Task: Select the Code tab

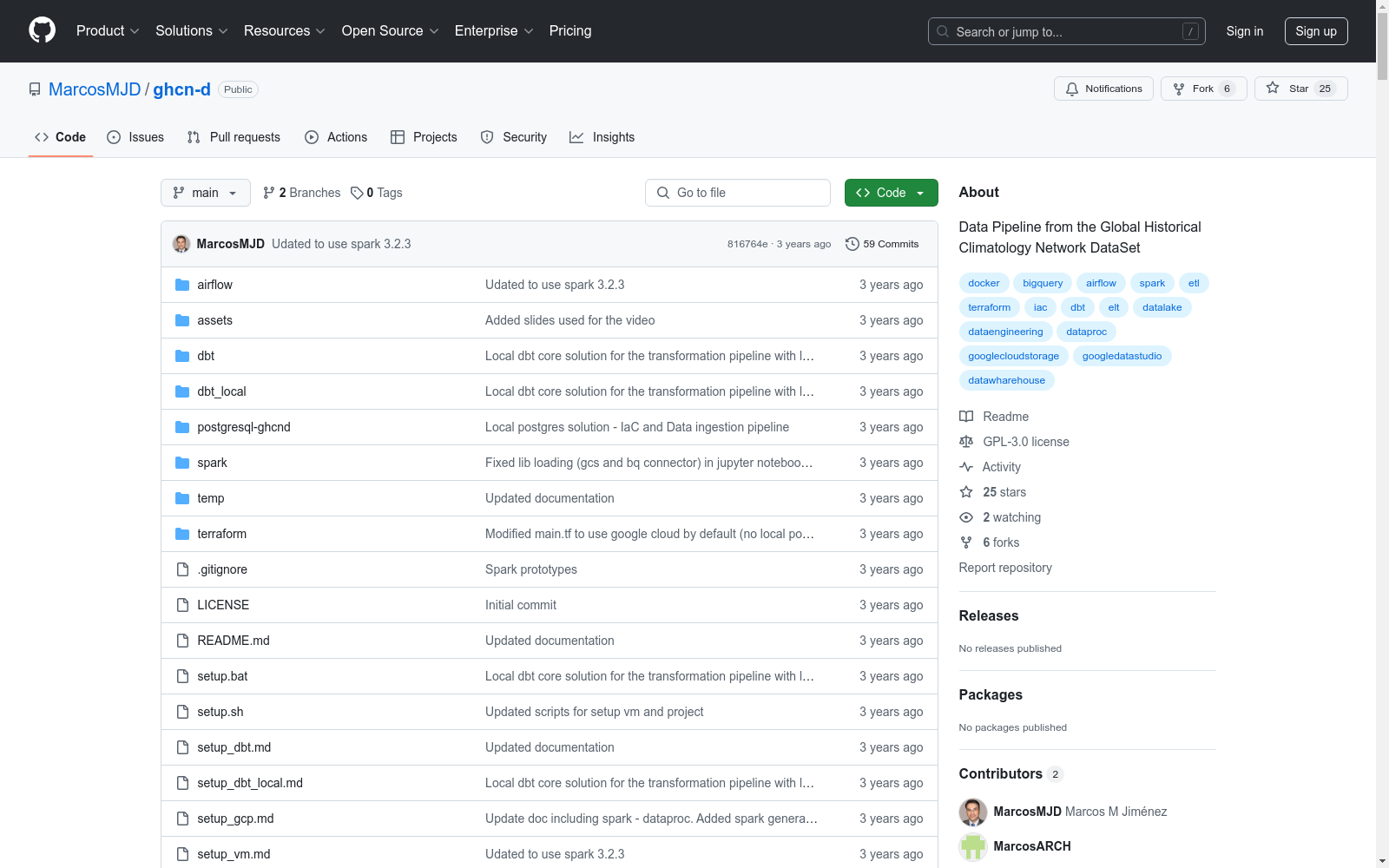Action: [x=61, y=137]
